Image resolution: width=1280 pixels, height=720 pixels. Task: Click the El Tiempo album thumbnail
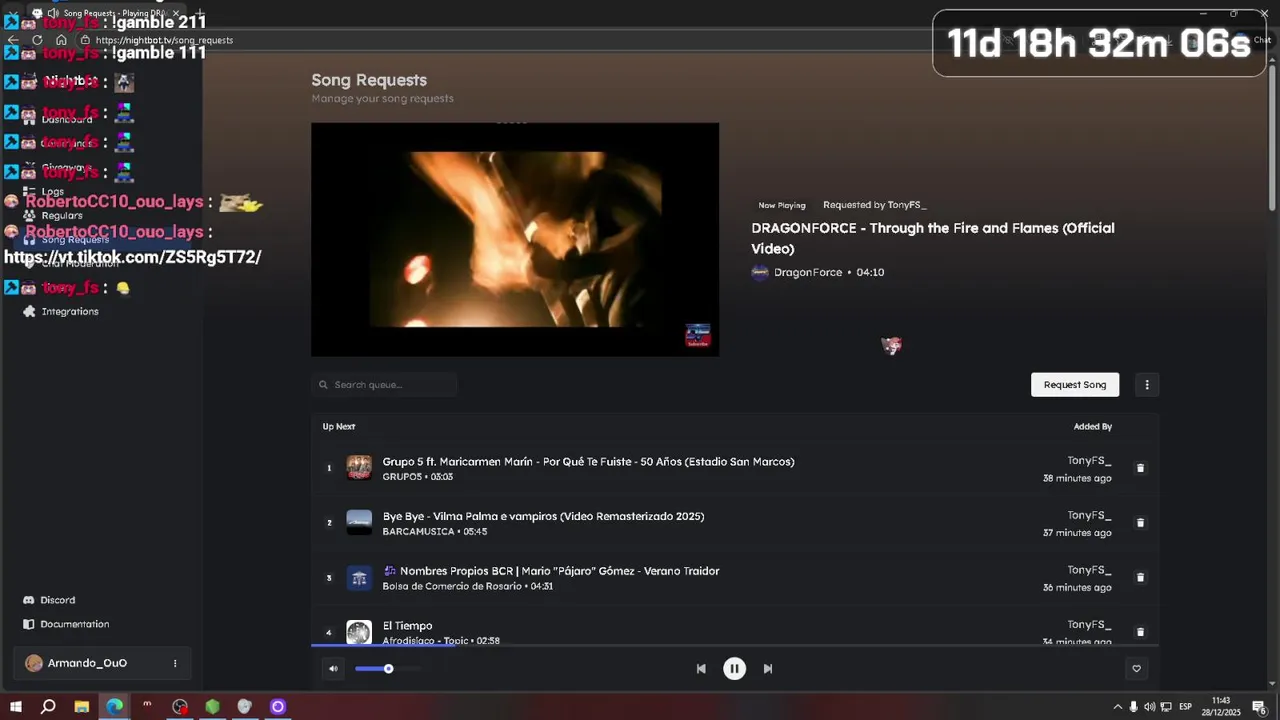359,632
